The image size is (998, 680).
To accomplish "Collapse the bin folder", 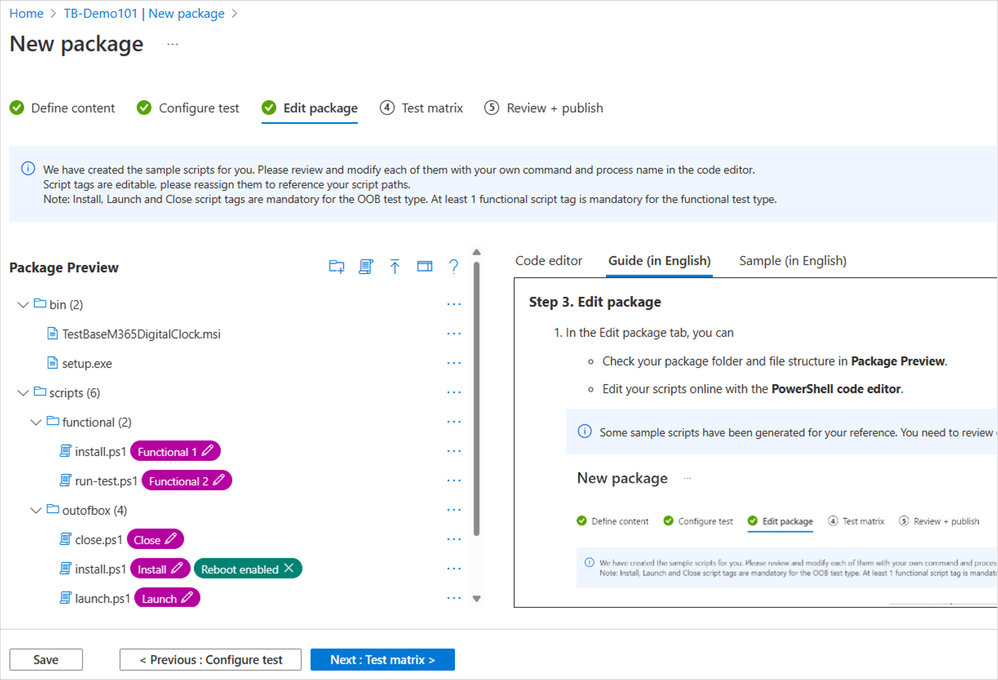I will pos(23,304).
